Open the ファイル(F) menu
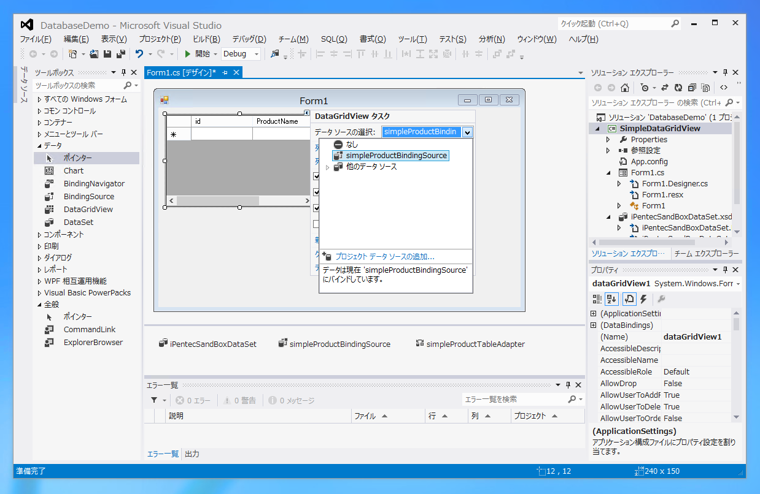The image size is (760, 494). [35, 39]
